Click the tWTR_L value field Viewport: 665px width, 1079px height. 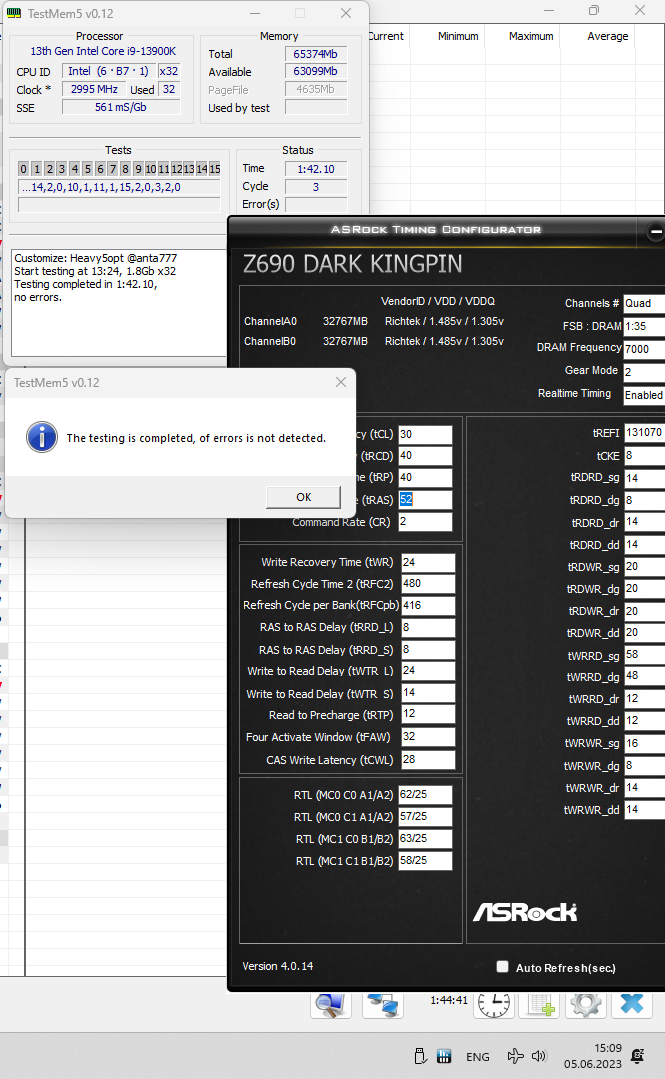point(428,671)
